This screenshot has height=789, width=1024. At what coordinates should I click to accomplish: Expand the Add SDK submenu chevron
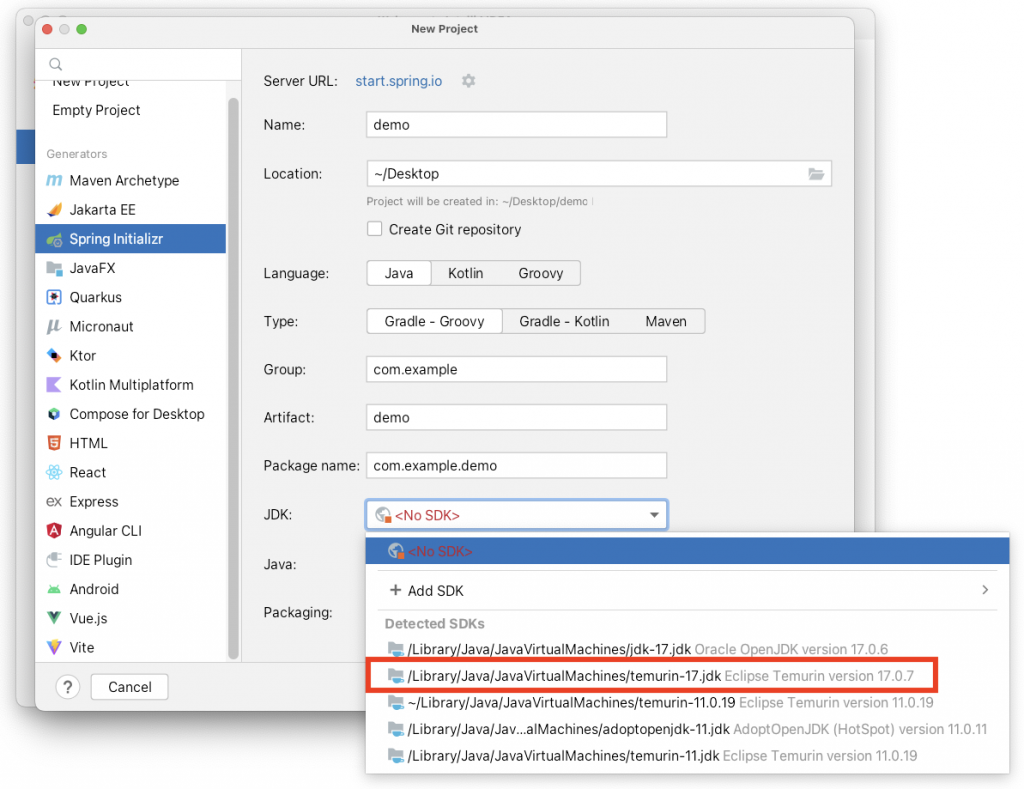985,590
